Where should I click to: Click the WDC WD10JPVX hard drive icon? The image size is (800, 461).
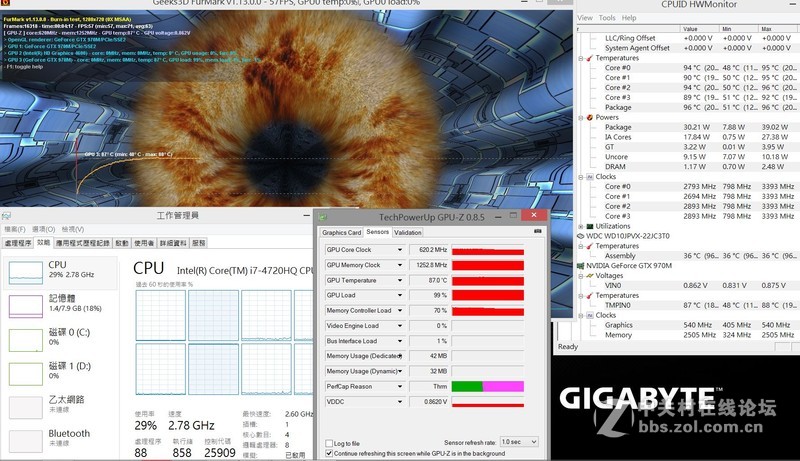pyautogui.click(x=580, y=236)
